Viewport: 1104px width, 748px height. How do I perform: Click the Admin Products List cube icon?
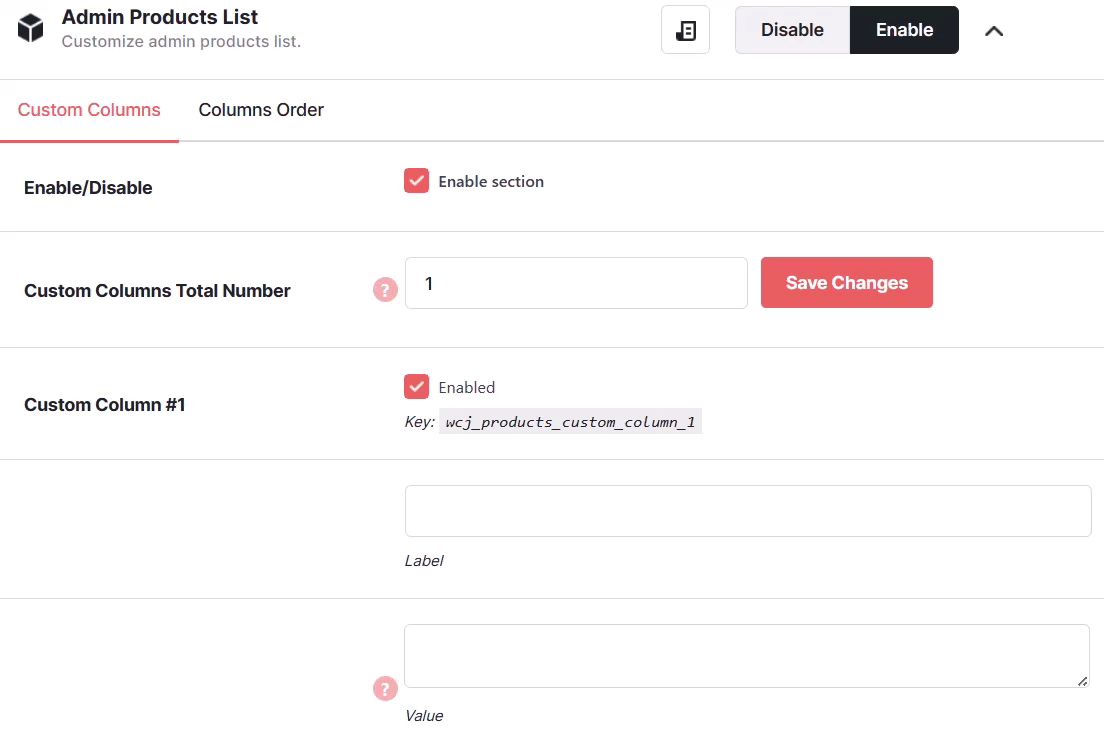[x=30, y=29]
